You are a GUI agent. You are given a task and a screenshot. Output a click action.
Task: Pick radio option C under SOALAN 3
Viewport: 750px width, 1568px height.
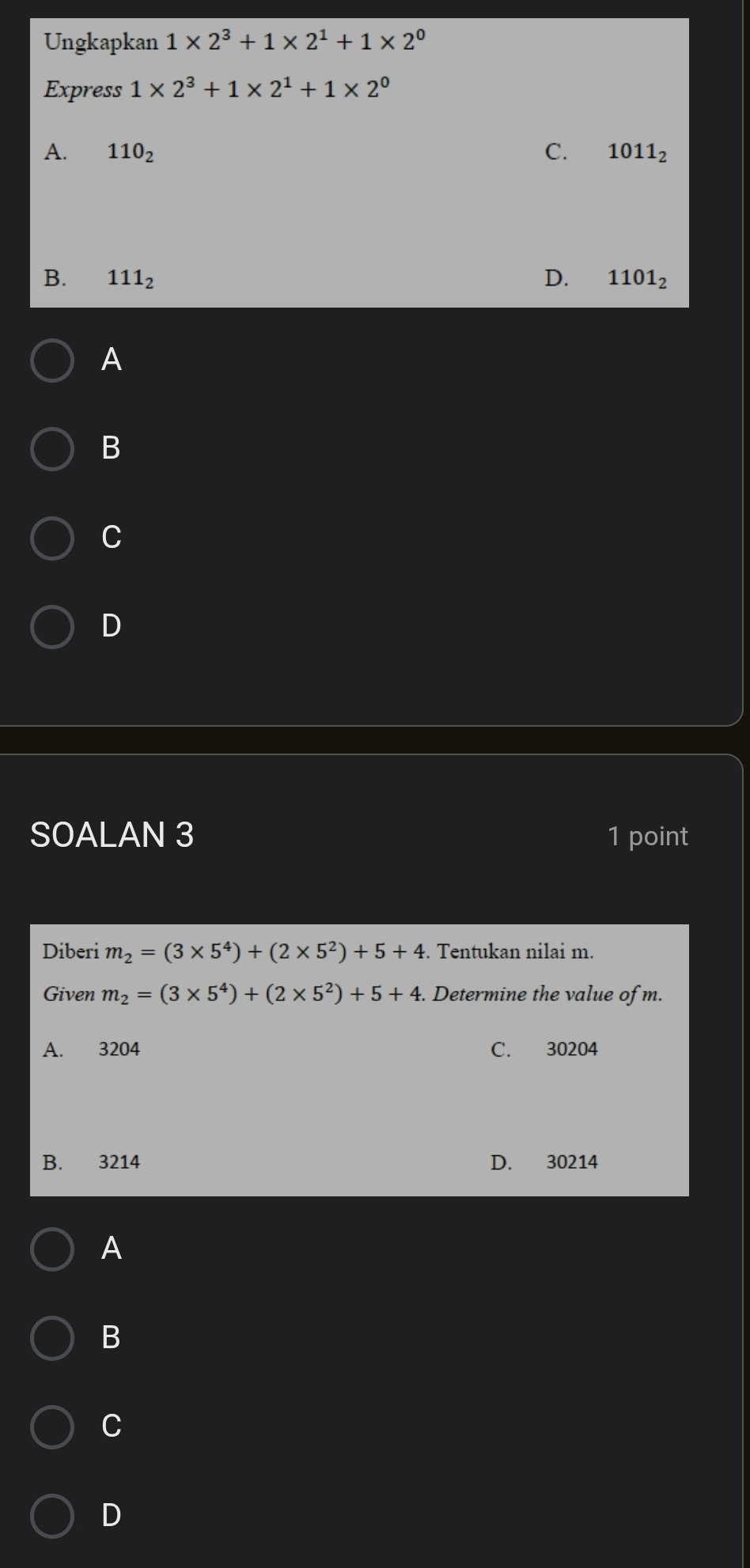click(x=52, y=1426)
